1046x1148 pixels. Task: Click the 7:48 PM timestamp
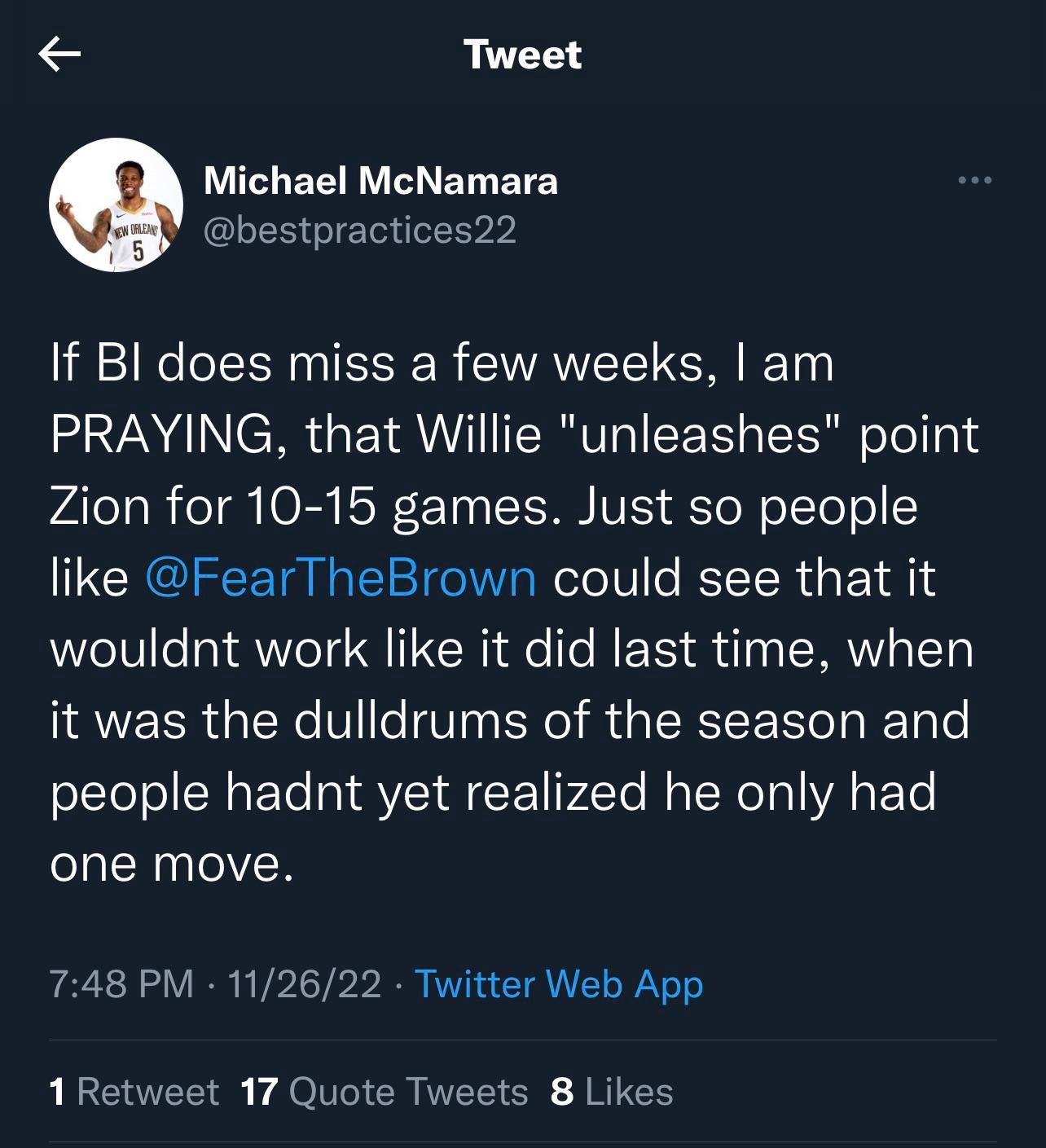(121, 983)
